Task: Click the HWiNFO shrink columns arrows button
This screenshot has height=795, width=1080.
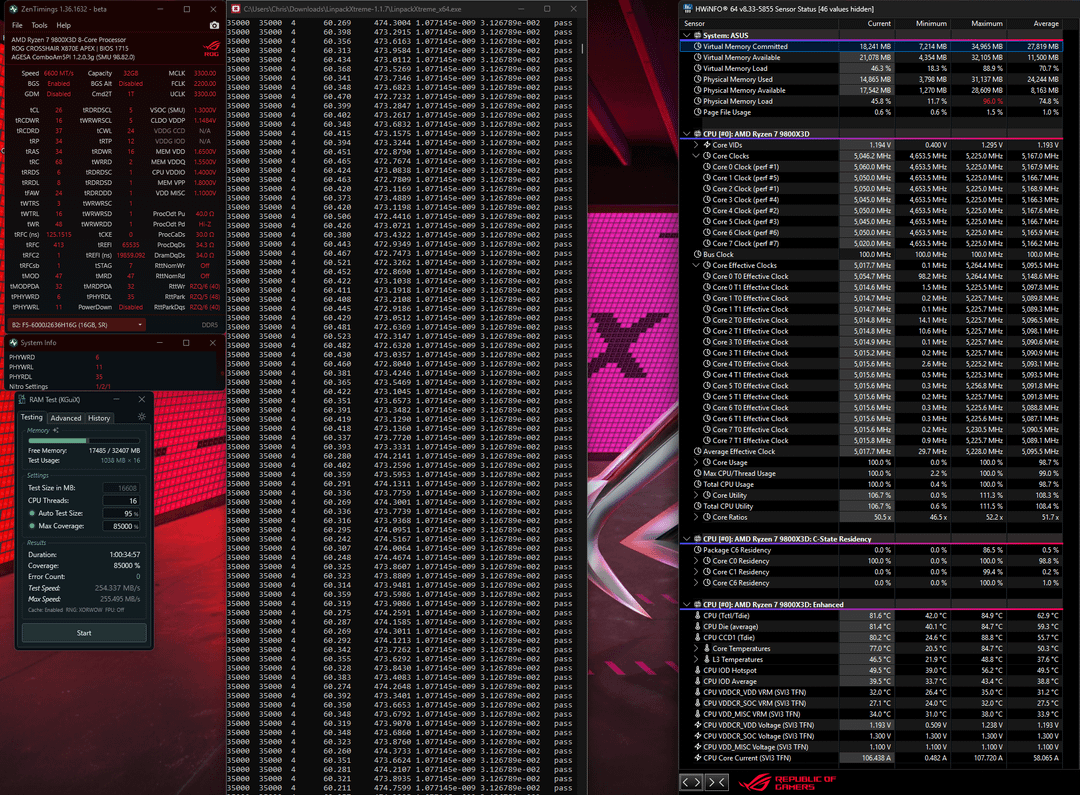Action: [716, 782]
